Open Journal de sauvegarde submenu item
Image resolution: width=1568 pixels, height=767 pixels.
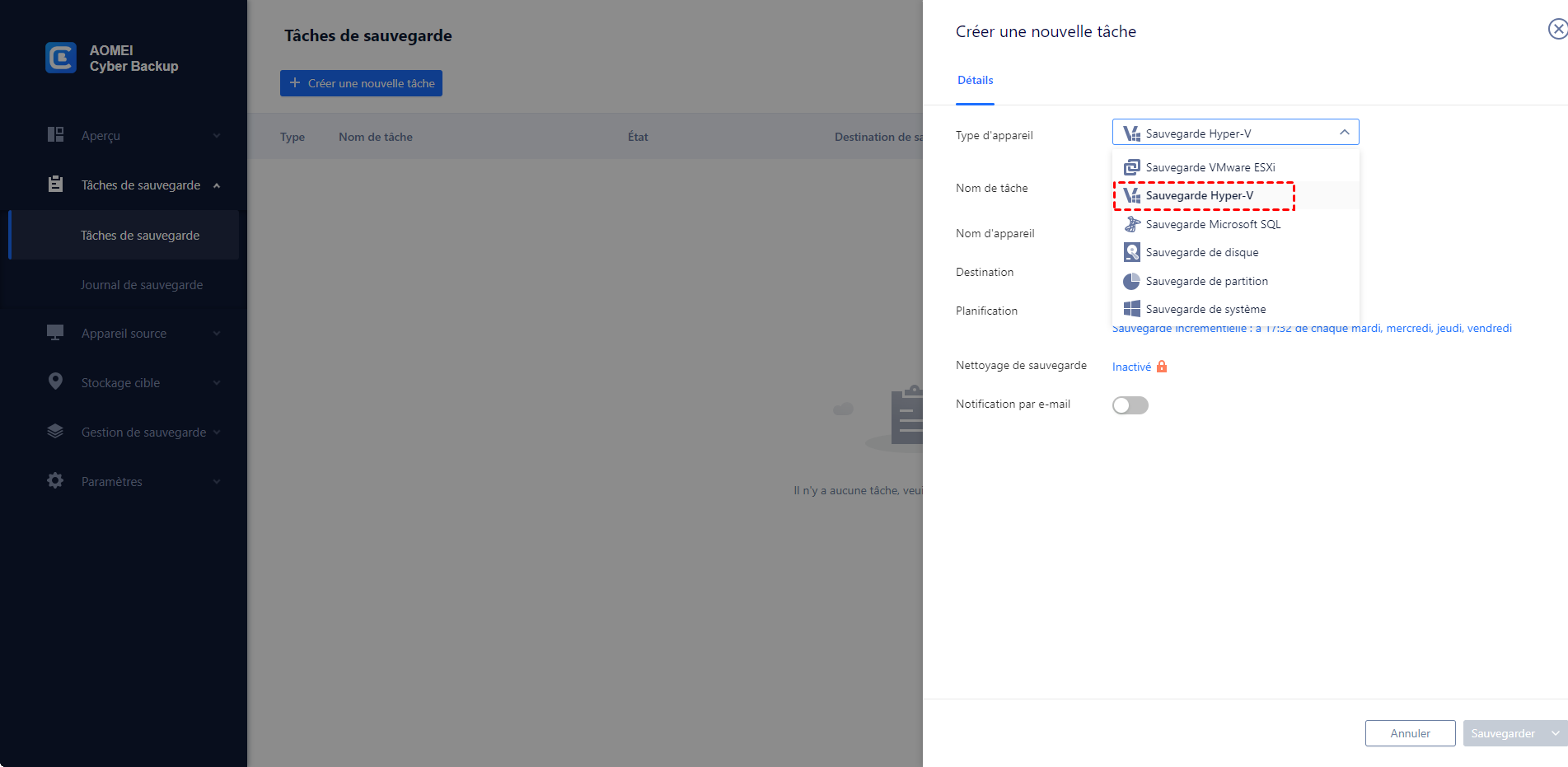coord(124,284)
